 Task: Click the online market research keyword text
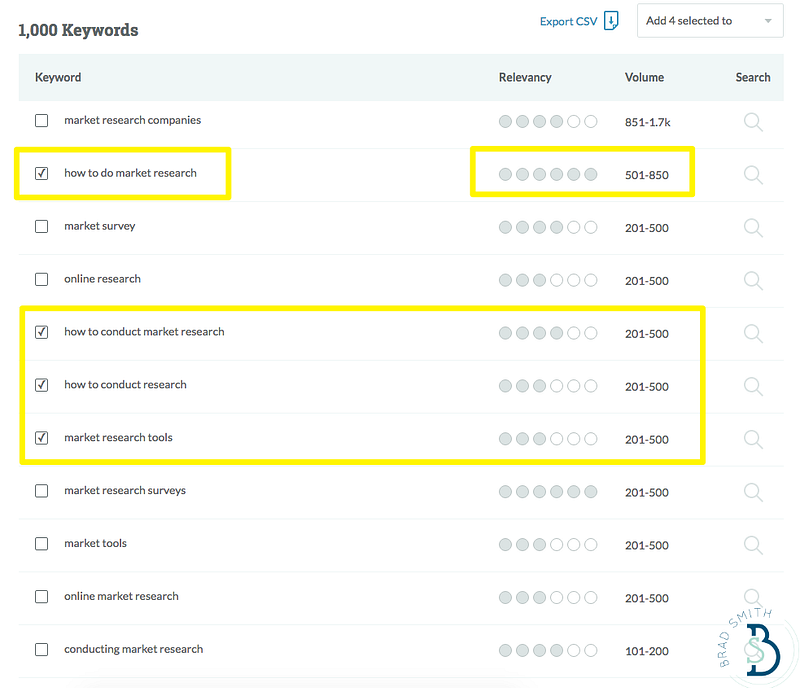coord(121,596)
